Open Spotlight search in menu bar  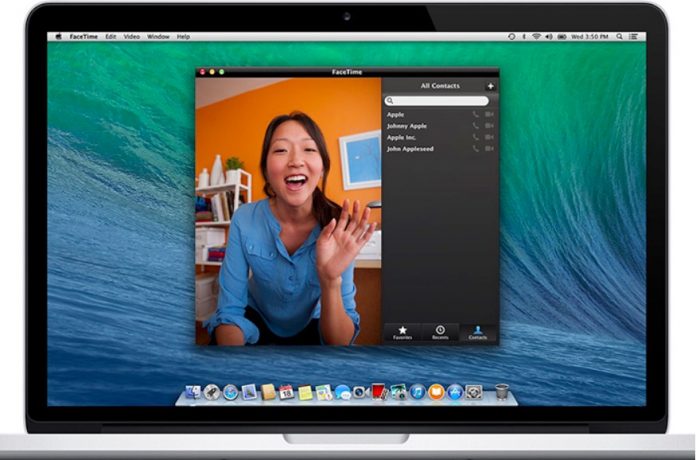(x=619, y=37)
